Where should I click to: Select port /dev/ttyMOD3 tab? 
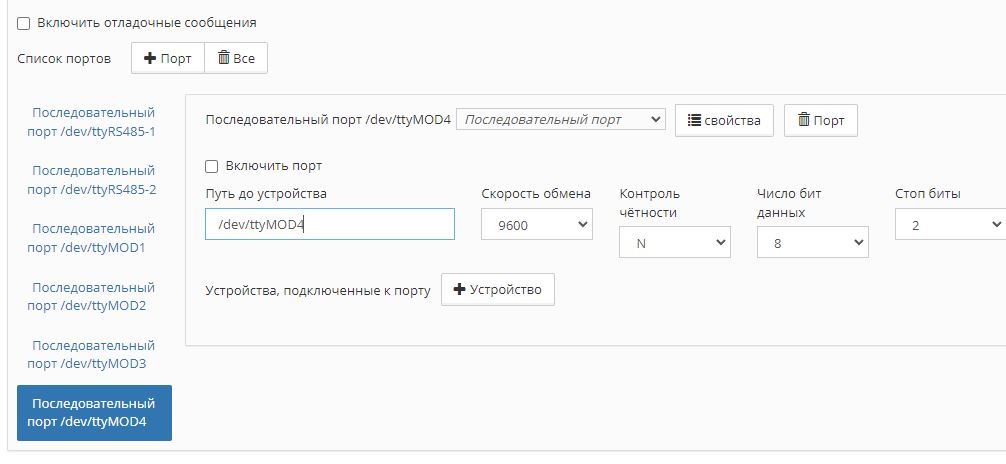[x=94, y=355]
